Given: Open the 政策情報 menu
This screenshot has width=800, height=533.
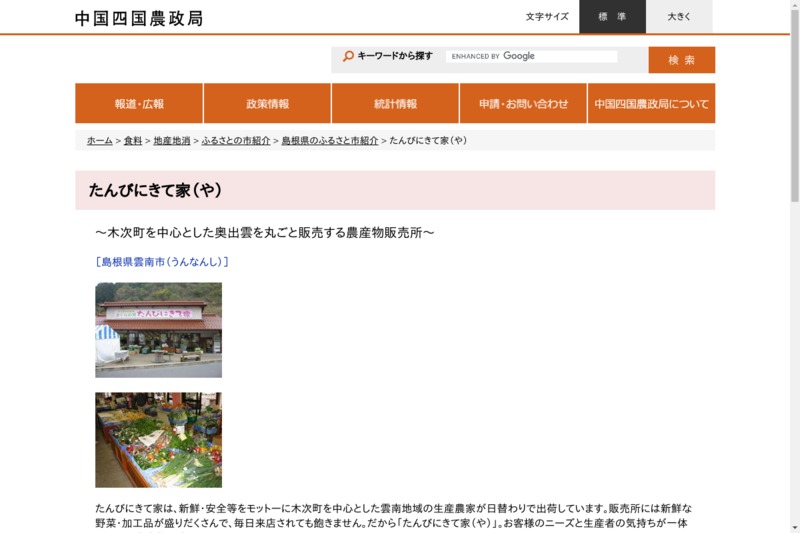Looking at the screenshot, I should 267,104.
